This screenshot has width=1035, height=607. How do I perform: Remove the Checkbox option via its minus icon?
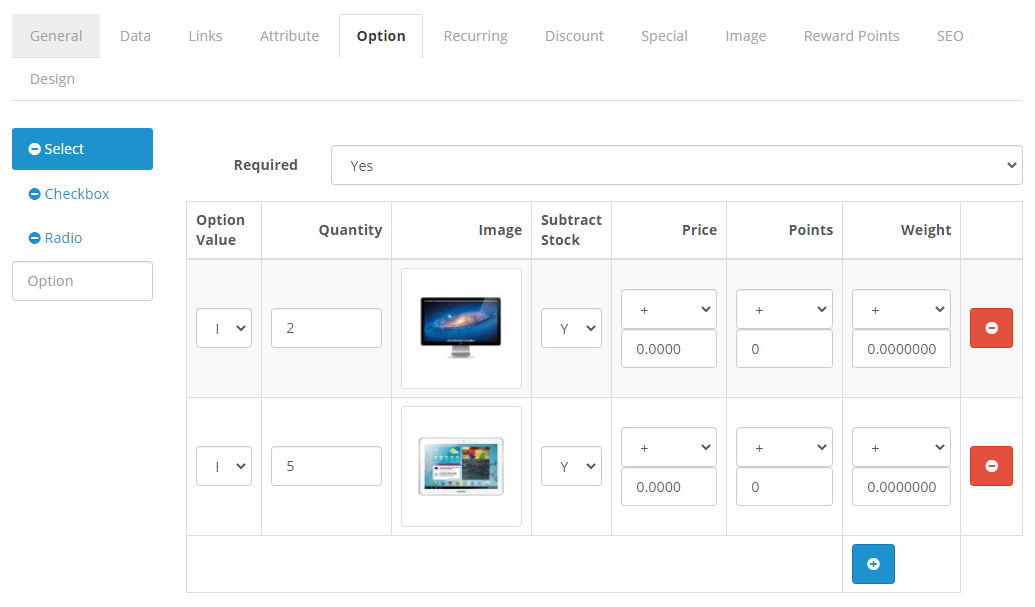tap(34, 194)
